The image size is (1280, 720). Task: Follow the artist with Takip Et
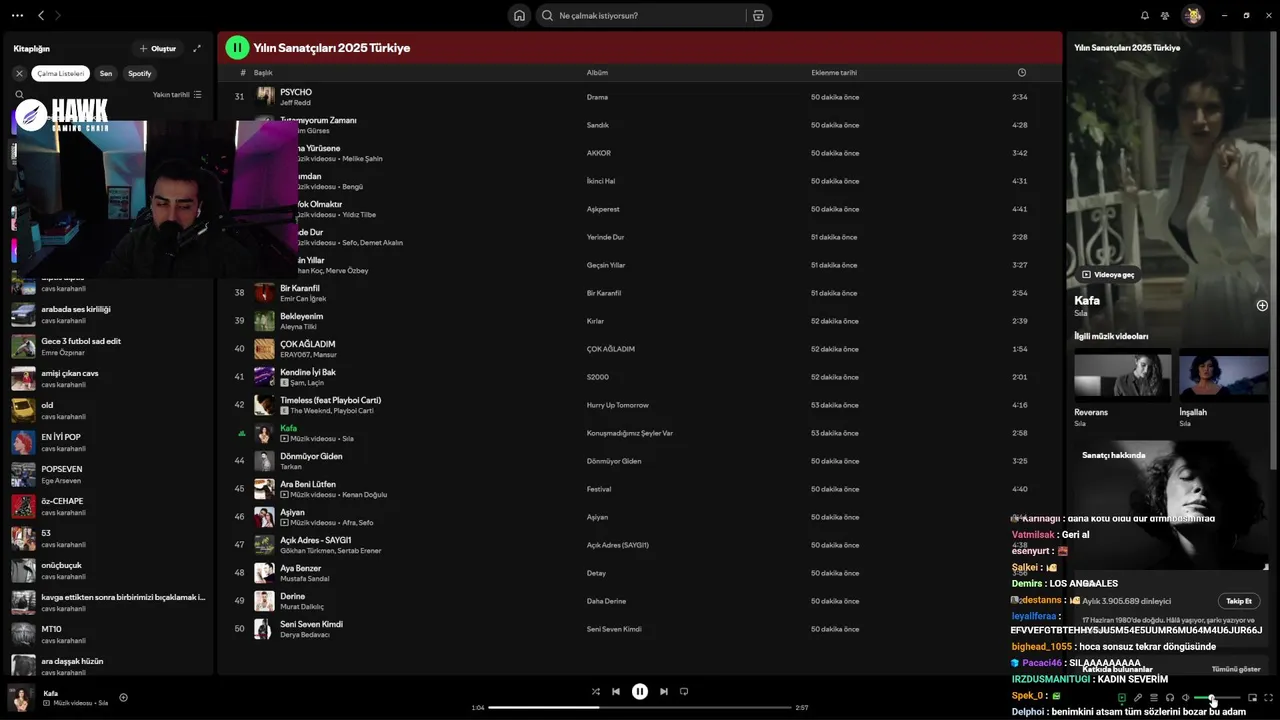(1239, 601)
